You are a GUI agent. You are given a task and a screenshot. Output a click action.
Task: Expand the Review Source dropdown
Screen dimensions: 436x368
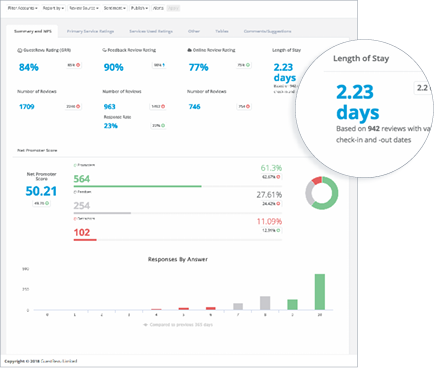84,8
